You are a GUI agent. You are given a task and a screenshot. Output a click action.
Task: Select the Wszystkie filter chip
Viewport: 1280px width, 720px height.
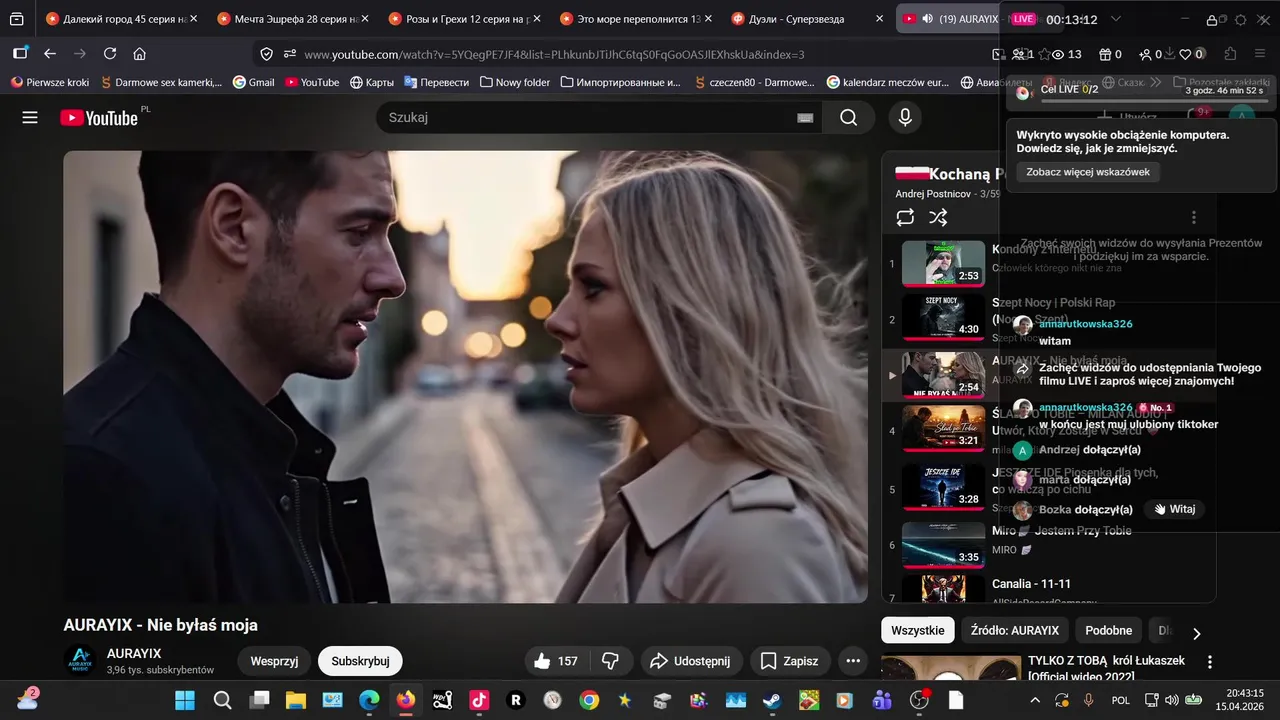(x=917, y=631)
